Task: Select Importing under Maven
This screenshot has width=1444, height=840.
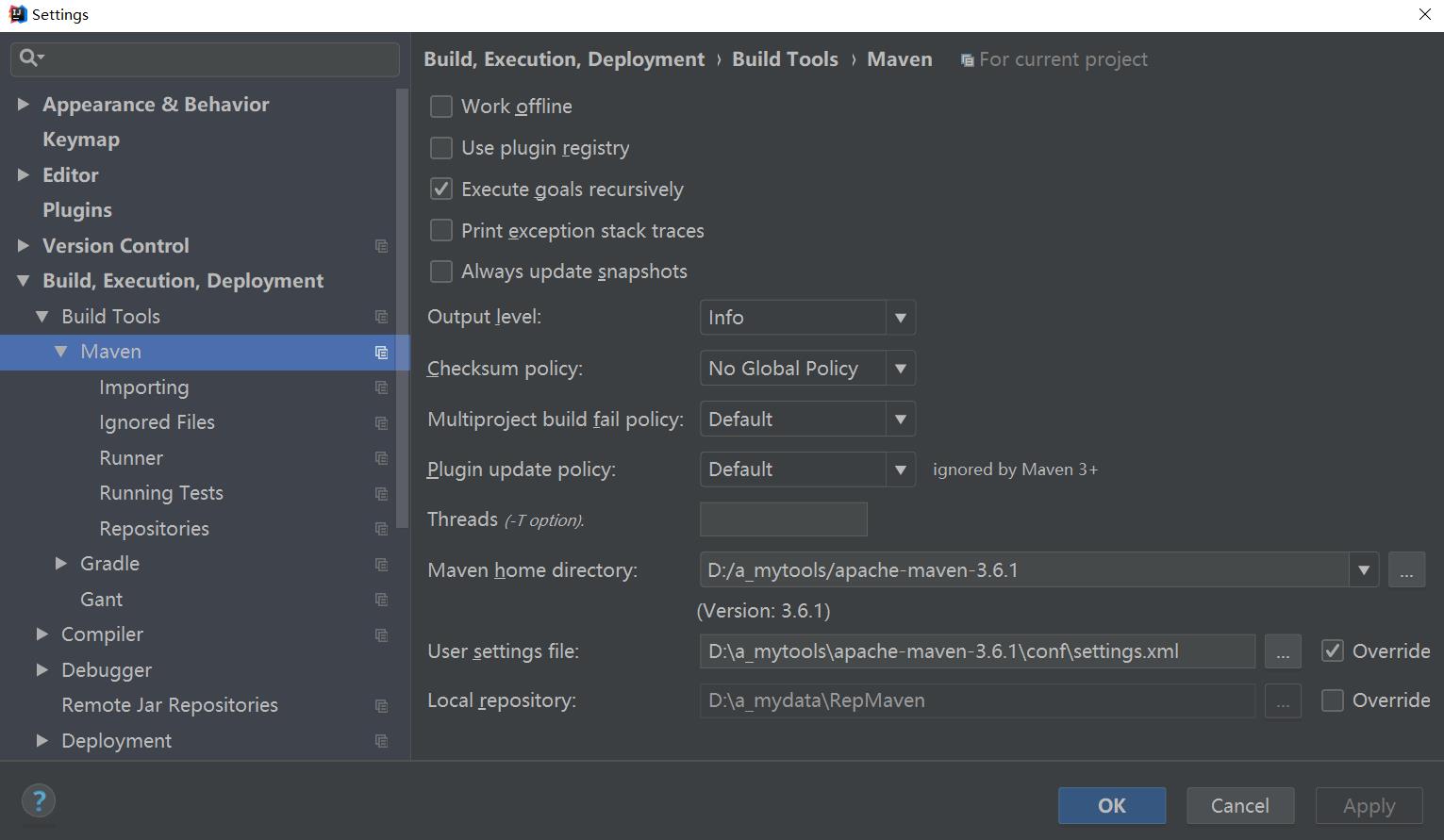Action: click(144, 387)
